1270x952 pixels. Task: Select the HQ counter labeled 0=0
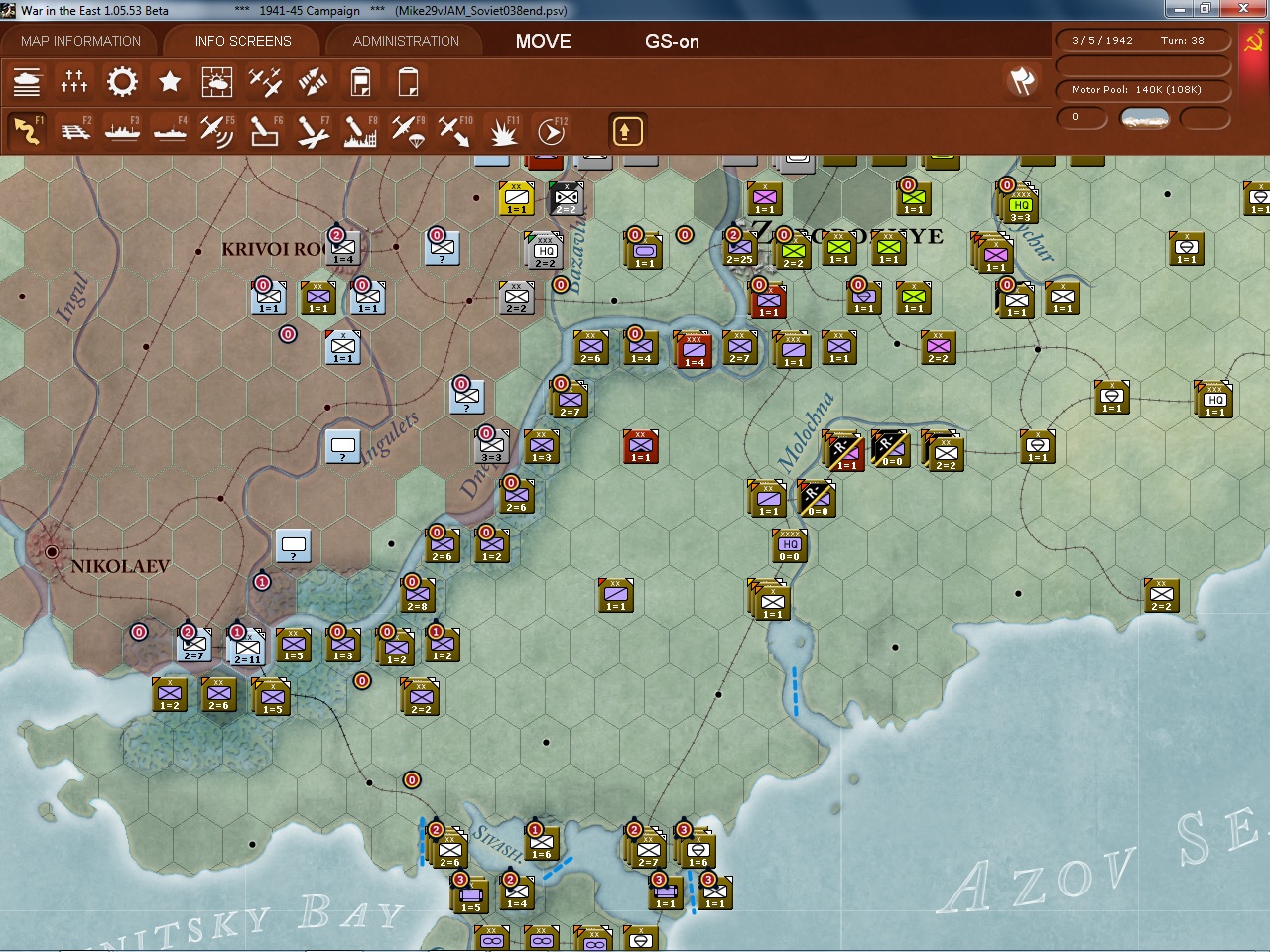(x=790, y=544)
